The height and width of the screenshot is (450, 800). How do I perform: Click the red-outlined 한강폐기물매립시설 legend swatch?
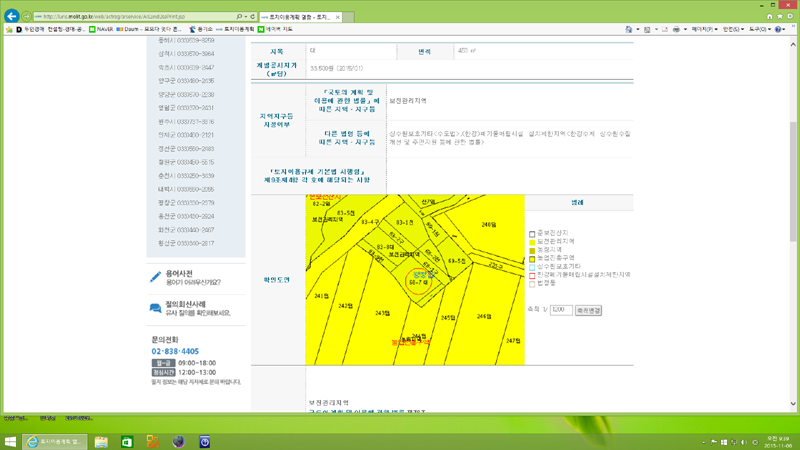532,276
